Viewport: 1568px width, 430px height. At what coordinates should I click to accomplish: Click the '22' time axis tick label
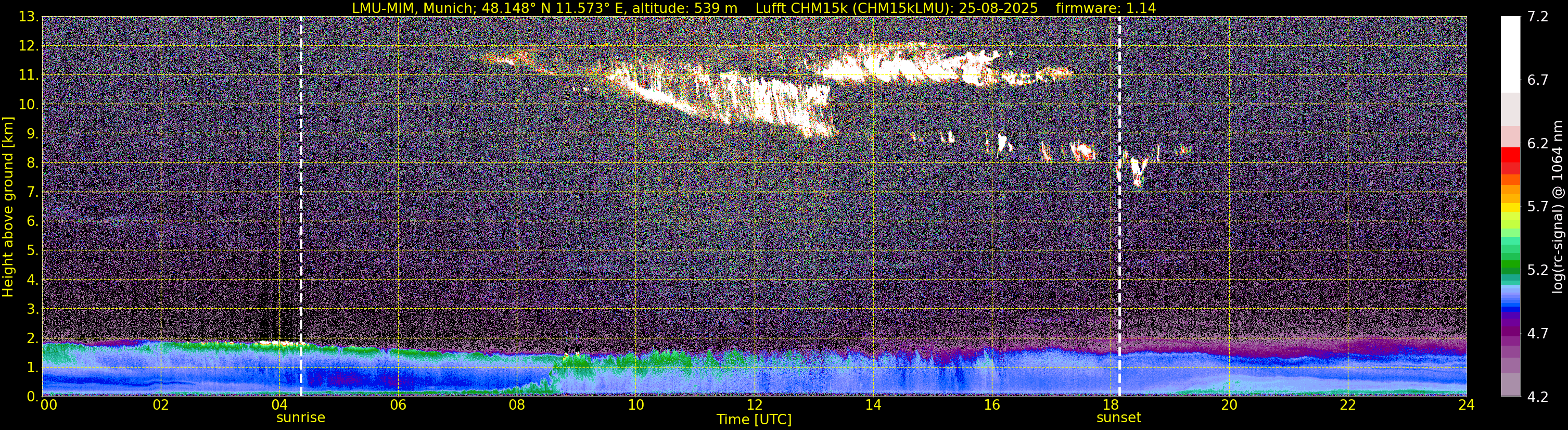[x=1348, y=405]
